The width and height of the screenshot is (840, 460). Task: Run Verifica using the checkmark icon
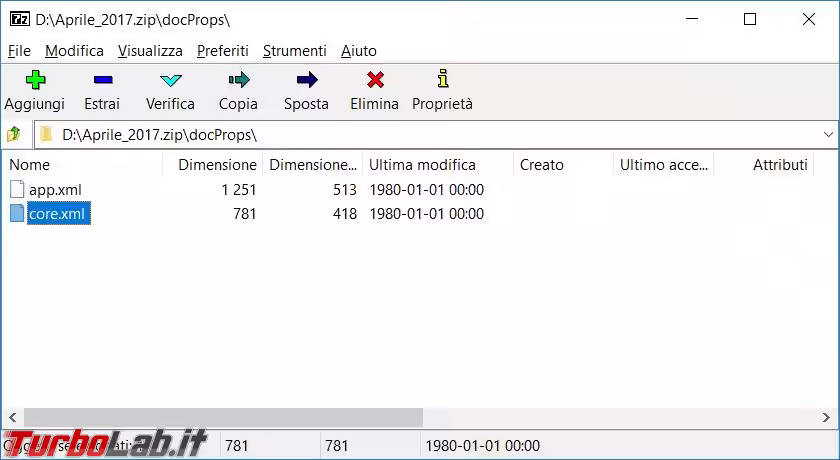click(170, 81)
